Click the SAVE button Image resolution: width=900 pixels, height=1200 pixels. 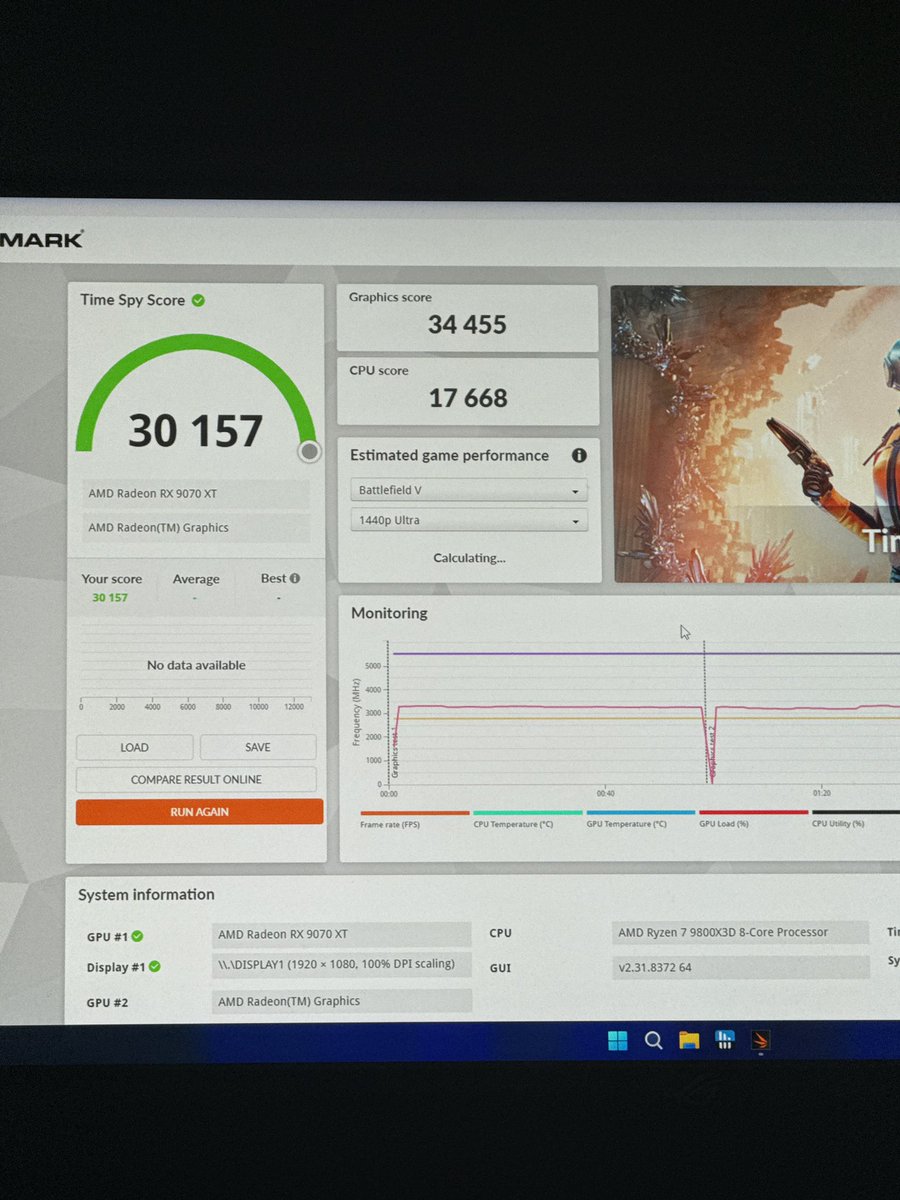[258, 747]
